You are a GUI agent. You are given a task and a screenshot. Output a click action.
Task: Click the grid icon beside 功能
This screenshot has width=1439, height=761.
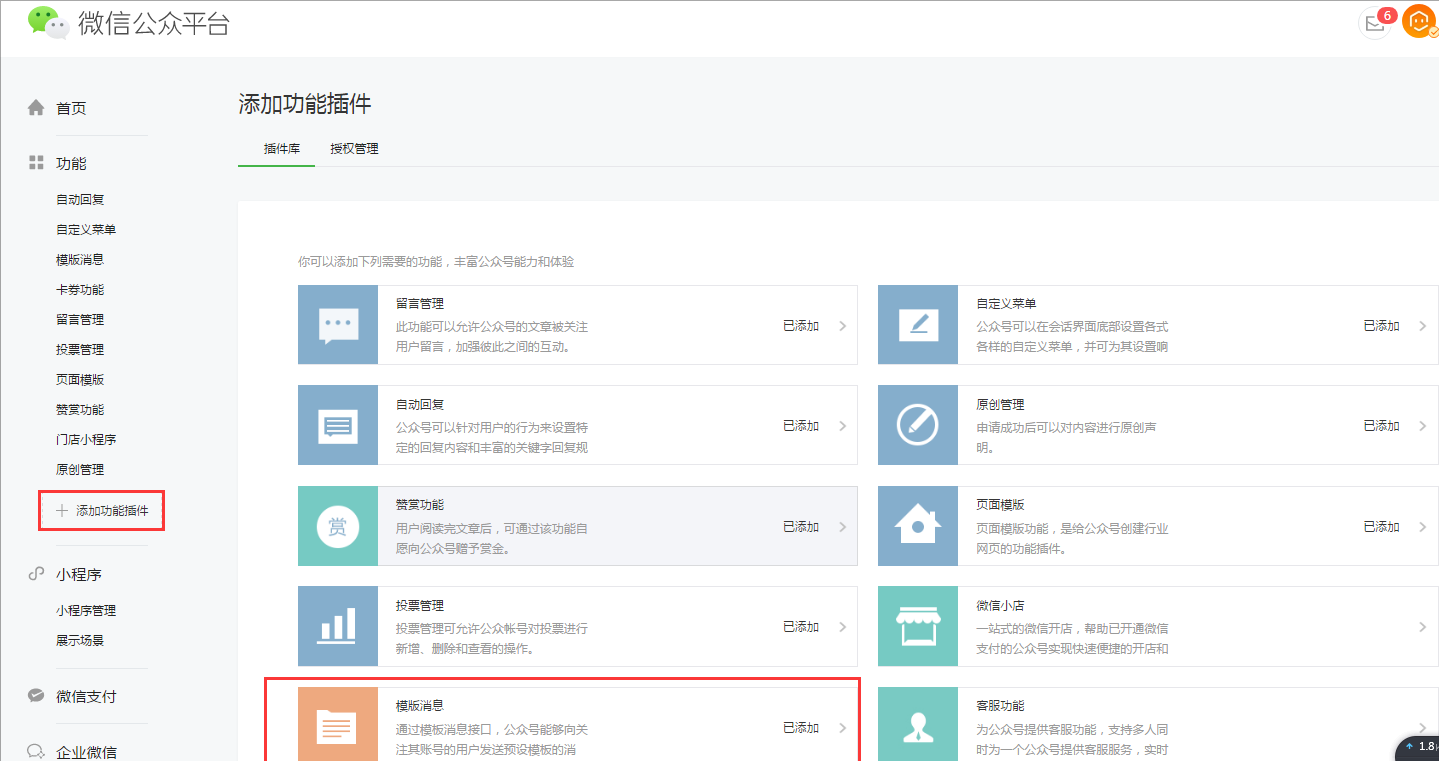pos(36,162)
